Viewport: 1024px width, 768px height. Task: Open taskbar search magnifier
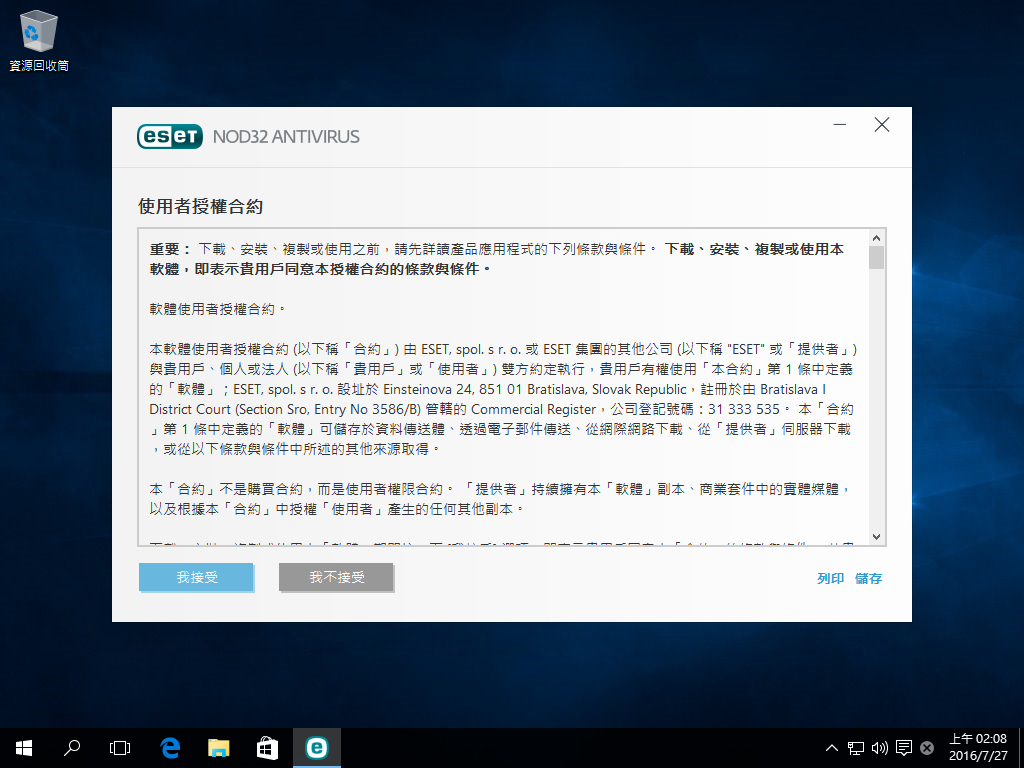click(72, 748)
